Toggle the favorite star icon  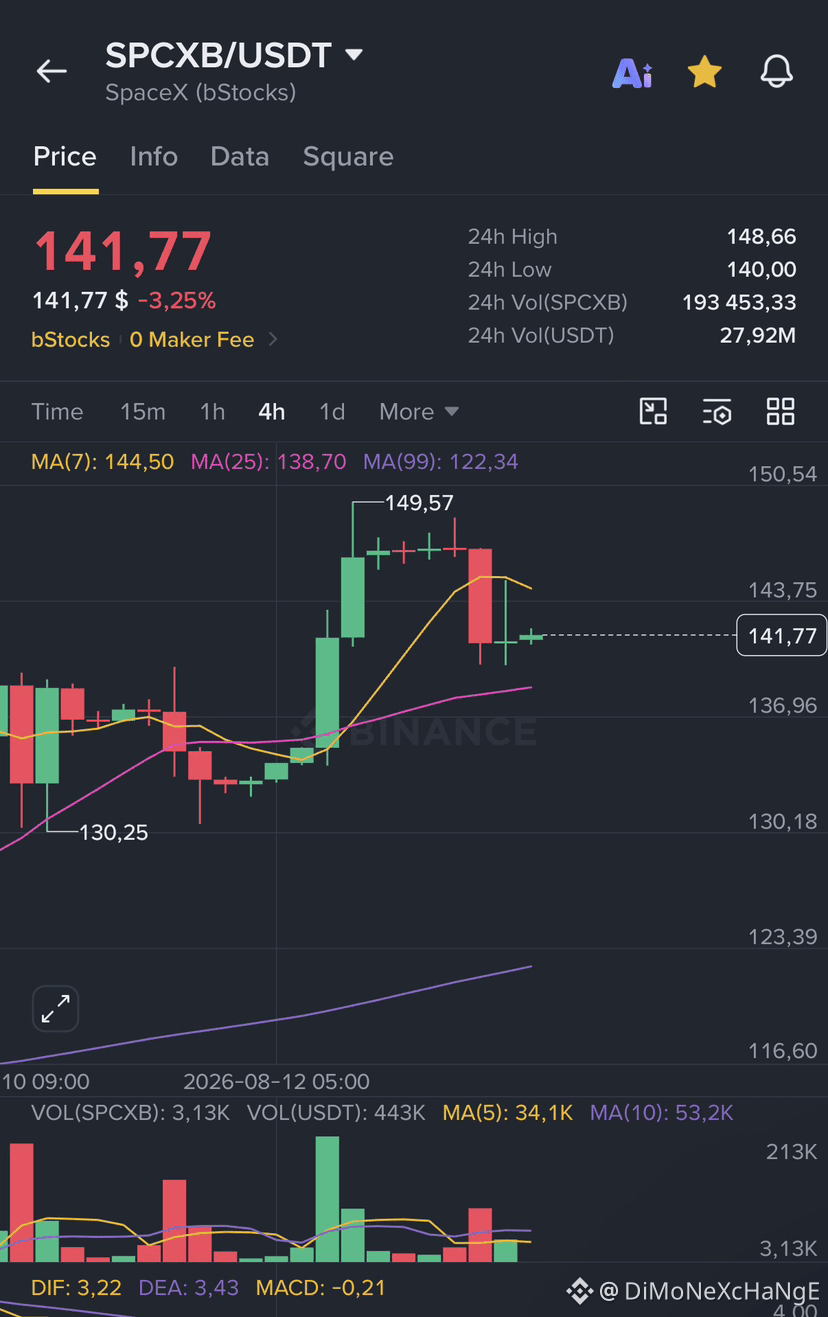click(705, 72)
